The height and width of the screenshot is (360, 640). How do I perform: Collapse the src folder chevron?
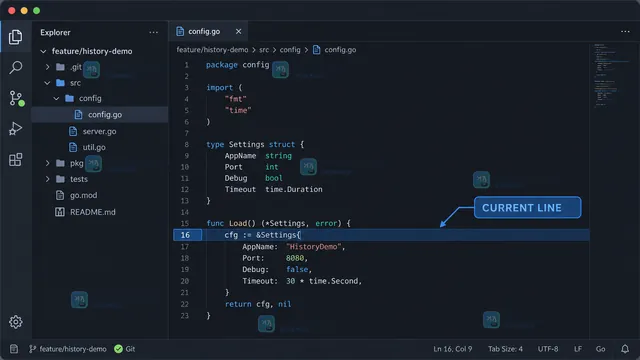coord(47,83)
